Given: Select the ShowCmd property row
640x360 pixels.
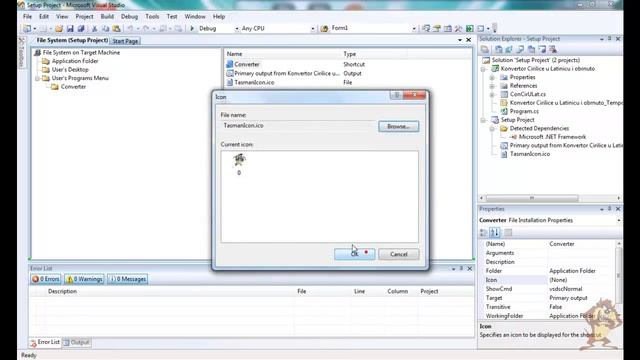Looking at the screenshot, I should pos(549,289).
